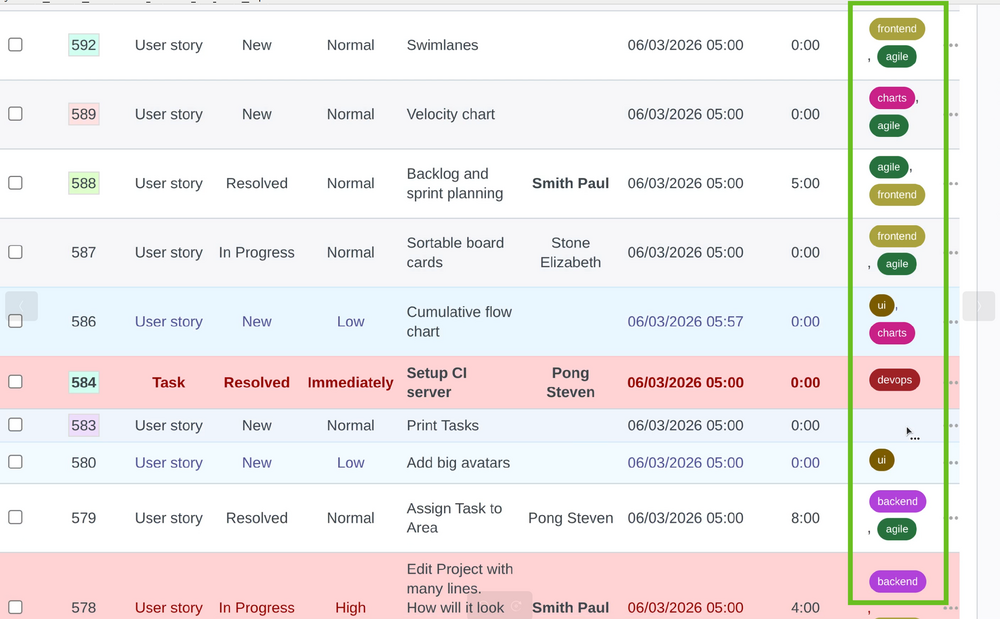Click the 8:00 spent time value

tap(805, 518)
